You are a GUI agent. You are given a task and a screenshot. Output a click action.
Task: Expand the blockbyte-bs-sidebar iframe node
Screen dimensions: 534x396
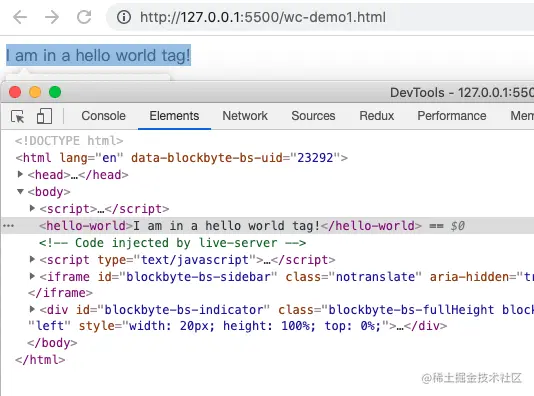(x=32, y=276)
